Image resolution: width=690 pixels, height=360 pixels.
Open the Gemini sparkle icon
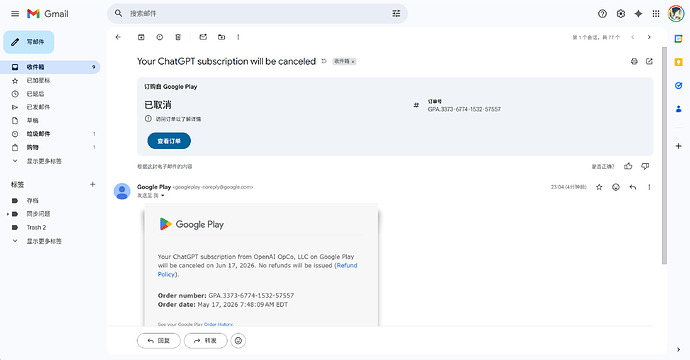(638, 14)
